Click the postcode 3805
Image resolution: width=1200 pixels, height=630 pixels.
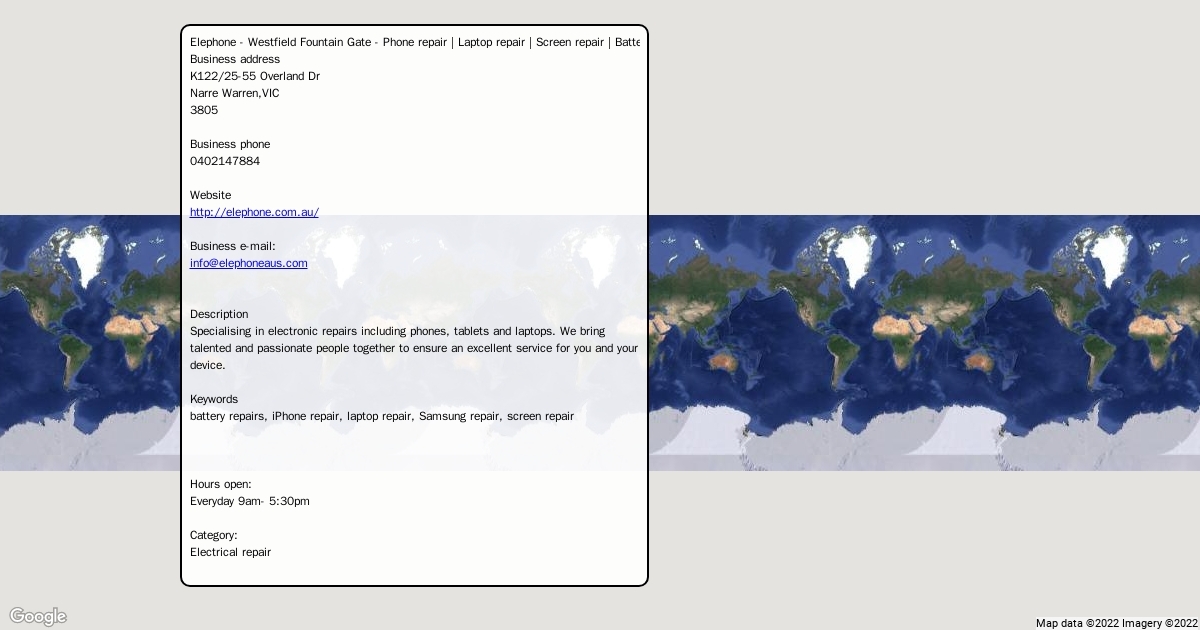pyautogui.click(x=204, y=110)
